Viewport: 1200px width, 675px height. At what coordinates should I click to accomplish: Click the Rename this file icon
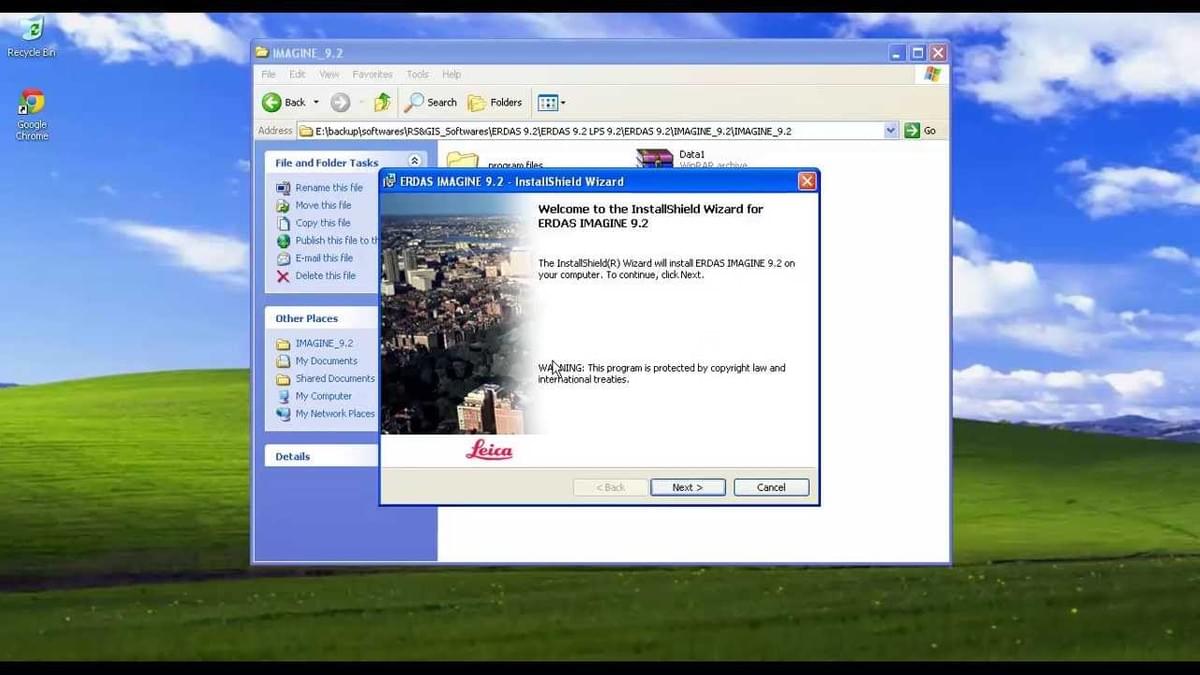click(x=283, y=188)
